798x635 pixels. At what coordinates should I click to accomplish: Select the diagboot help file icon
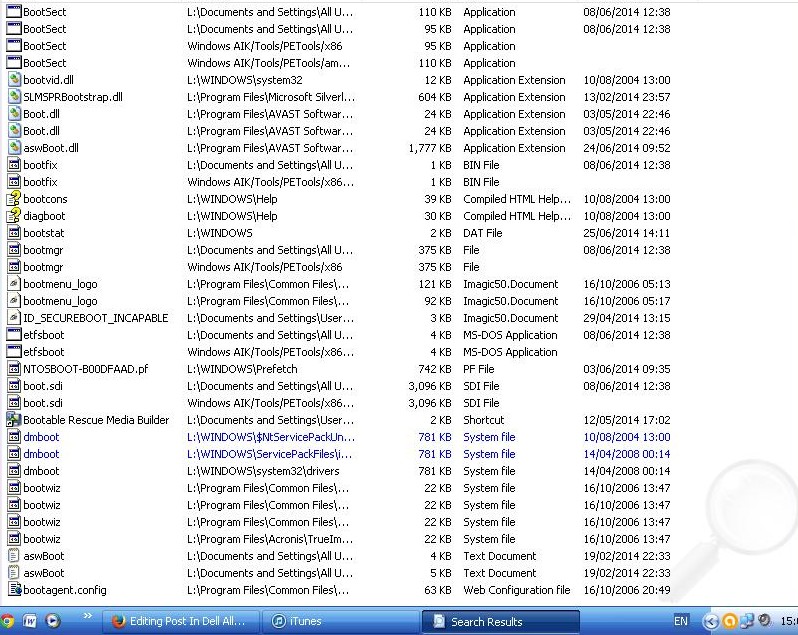14,216
